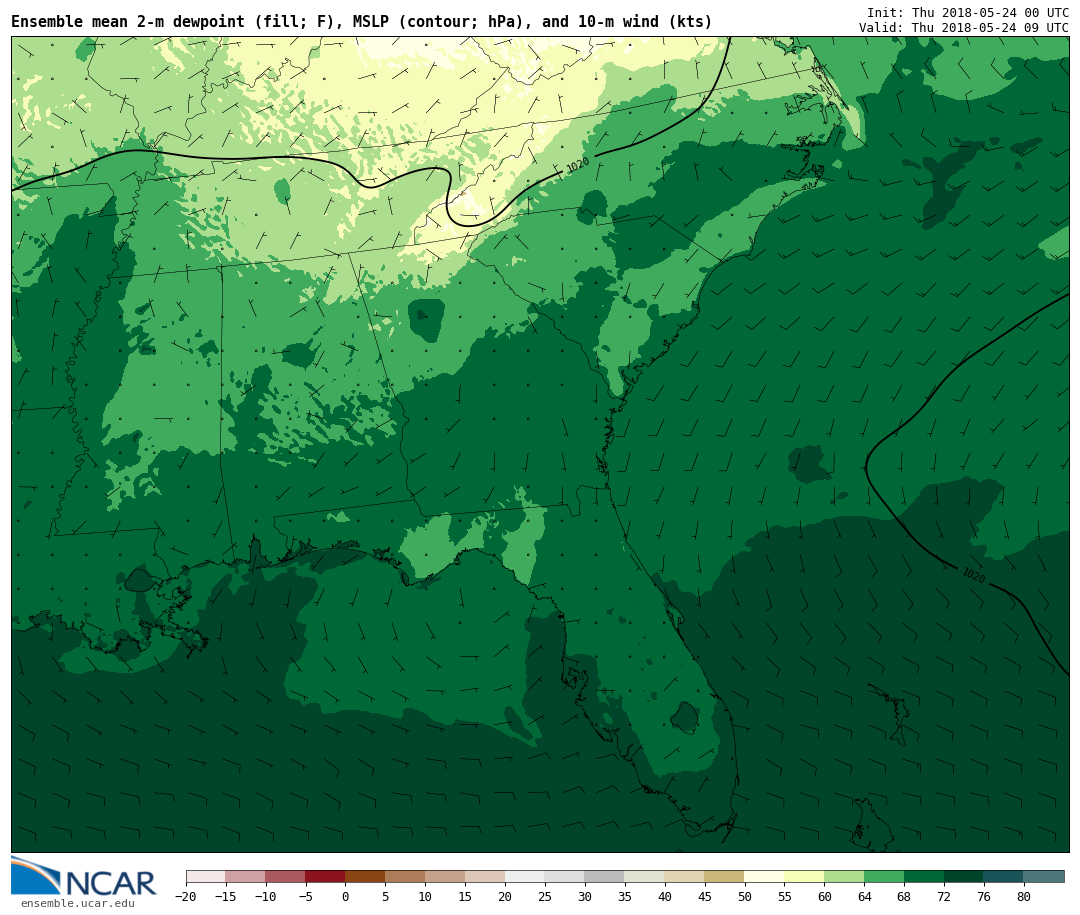The image size is (1080, 915).
Task: Pick the dark red swatch between -5 and 0
Action: tap(325, 877)
